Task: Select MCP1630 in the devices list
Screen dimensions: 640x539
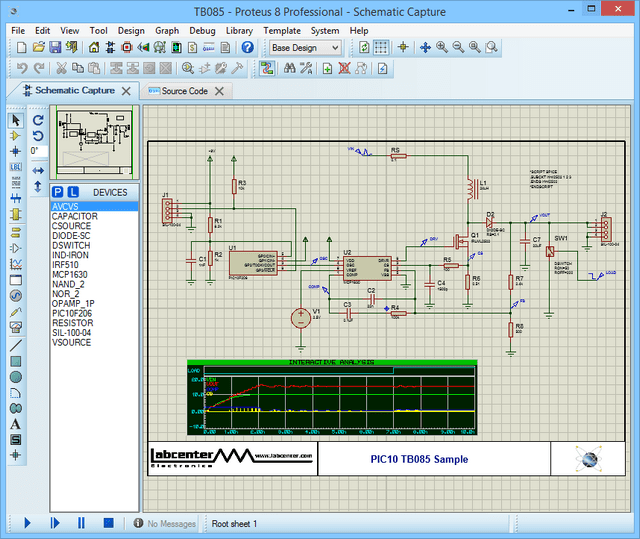Action: tap(95, 275)
